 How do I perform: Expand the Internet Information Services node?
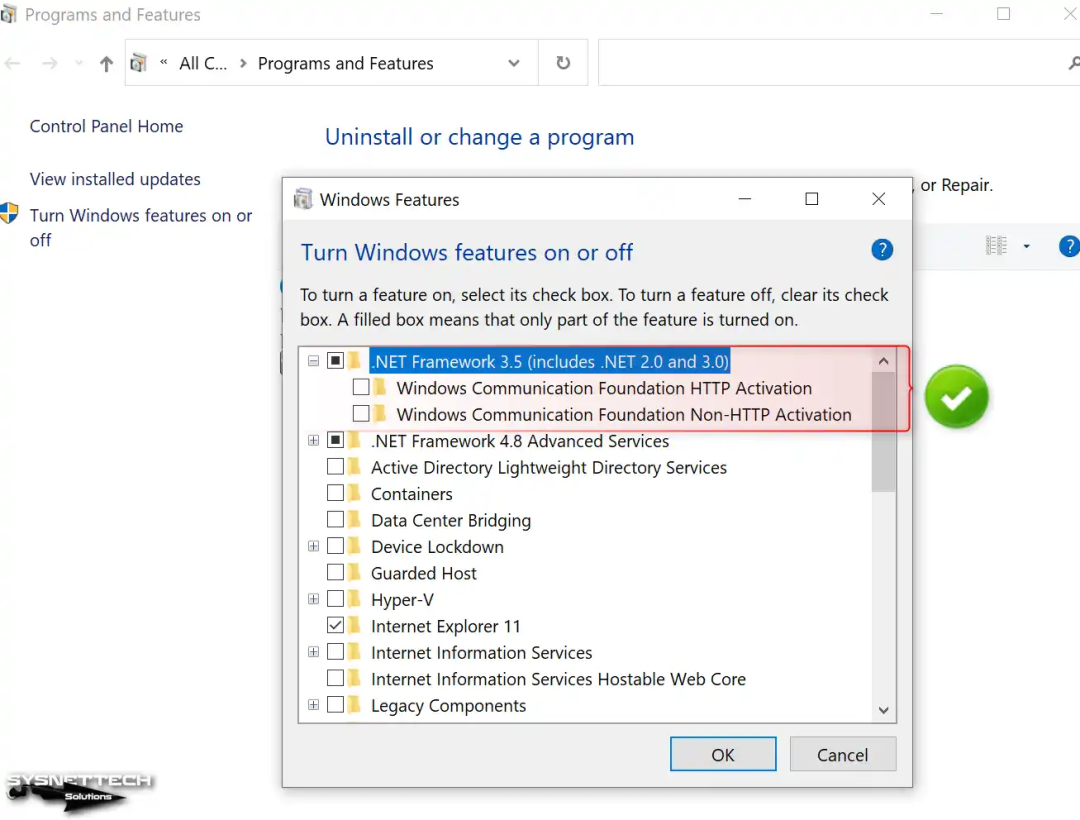click(x=313, y=651)
